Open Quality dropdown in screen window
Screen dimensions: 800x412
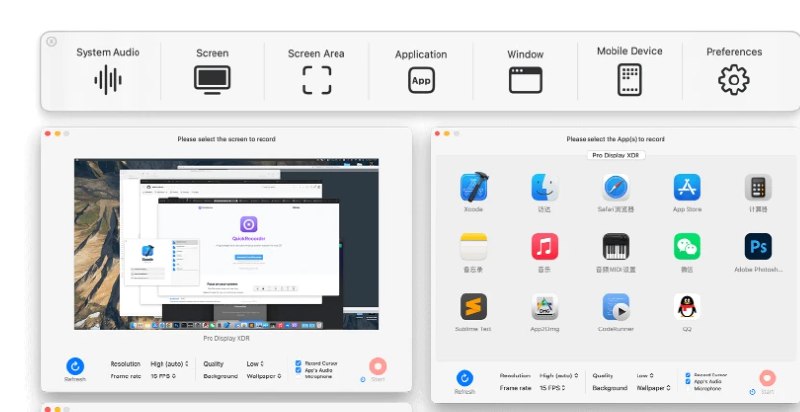pos(255,364)
